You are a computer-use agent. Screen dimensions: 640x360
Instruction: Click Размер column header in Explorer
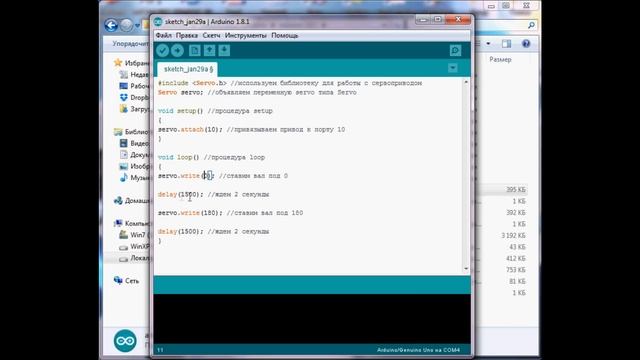pyautogui.click(x=500, y=60)
